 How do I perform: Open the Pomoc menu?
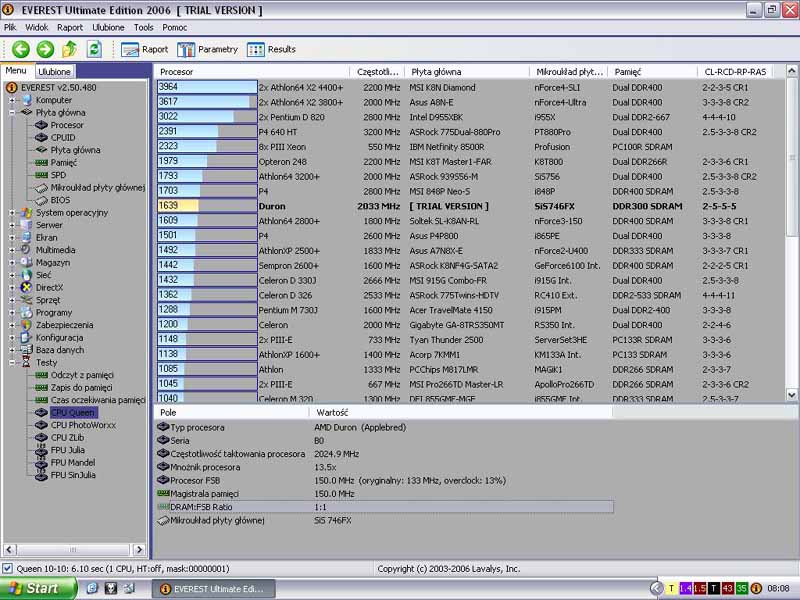point(174,28)
